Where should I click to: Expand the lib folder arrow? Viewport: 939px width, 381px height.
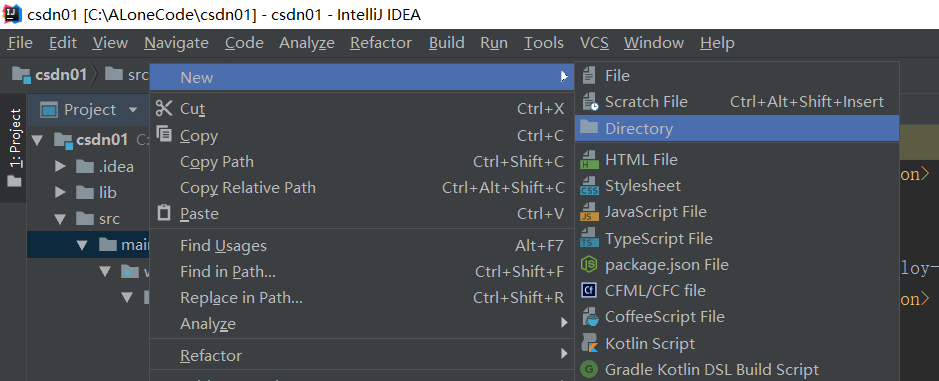(x=60, y=193)
